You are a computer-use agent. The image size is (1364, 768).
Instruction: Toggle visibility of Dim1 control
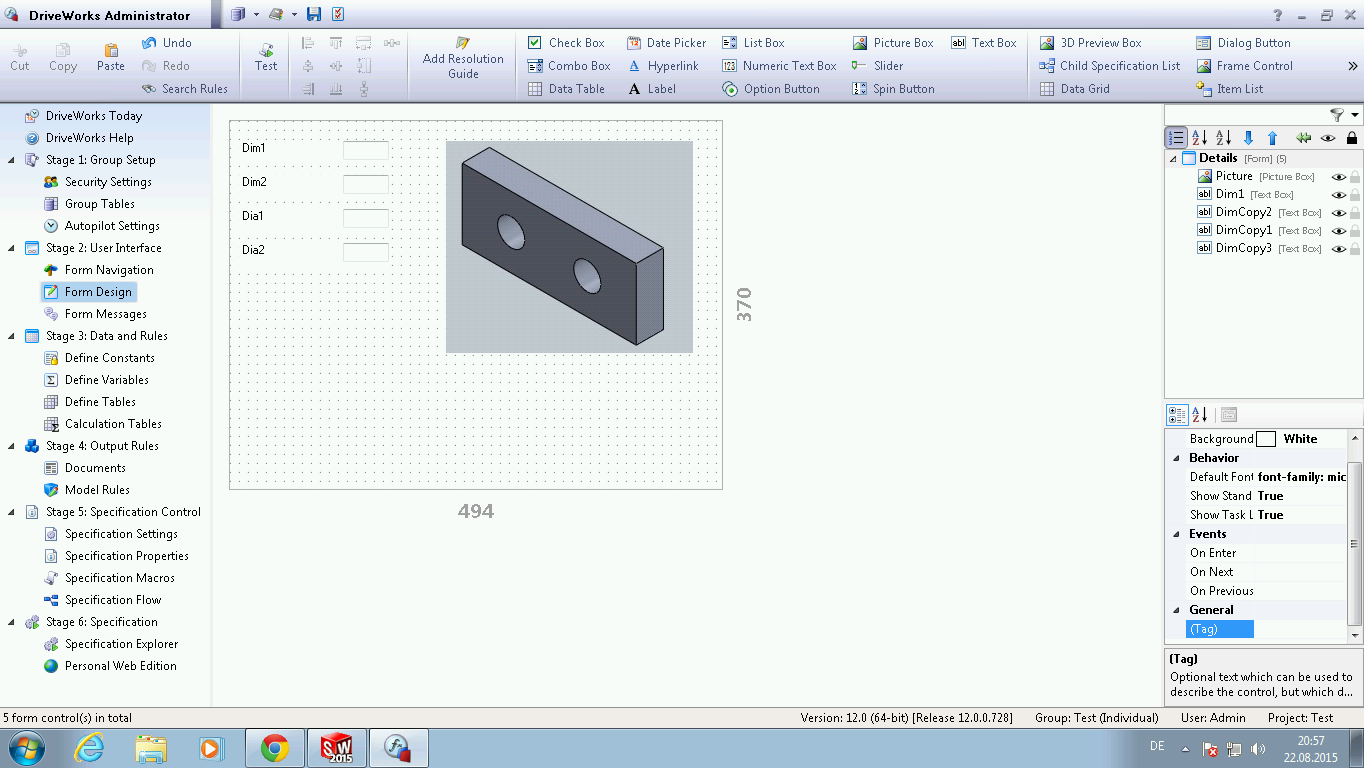coord(1338,195)
